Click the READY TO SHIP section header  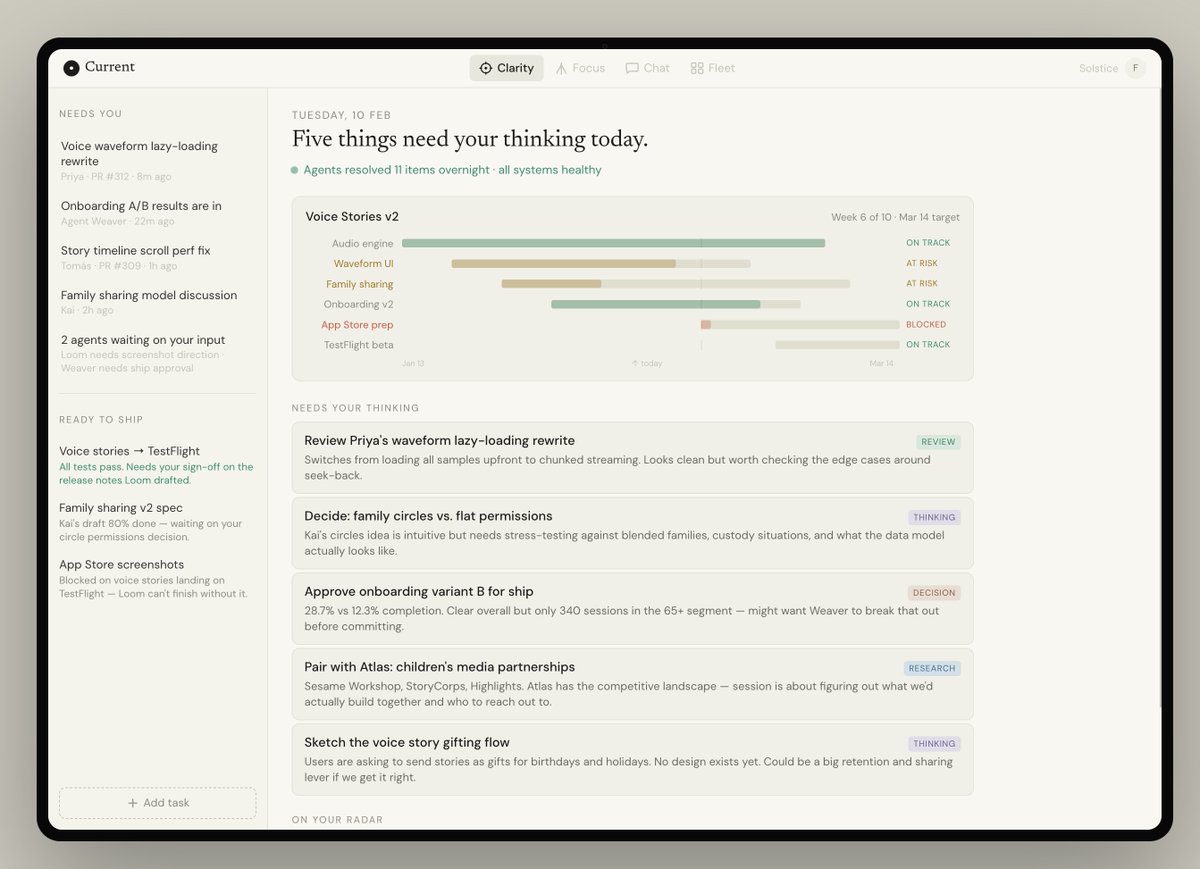(x=101, y=420)
